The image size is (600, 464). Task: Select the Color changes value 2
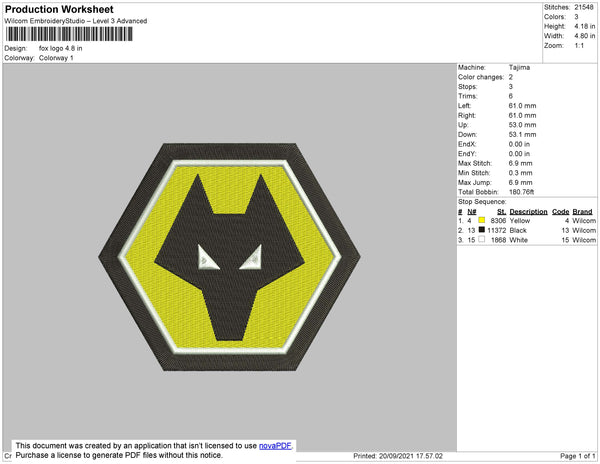510,77
